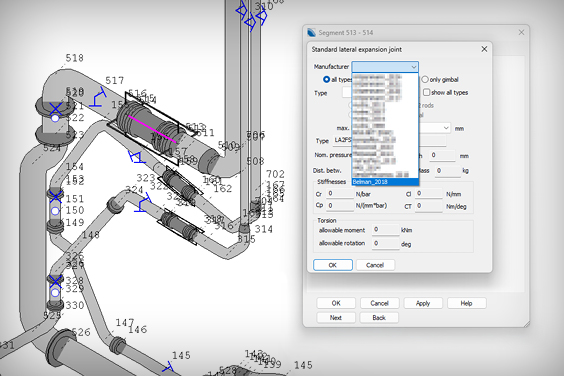Click node label 147

[124, 323]
